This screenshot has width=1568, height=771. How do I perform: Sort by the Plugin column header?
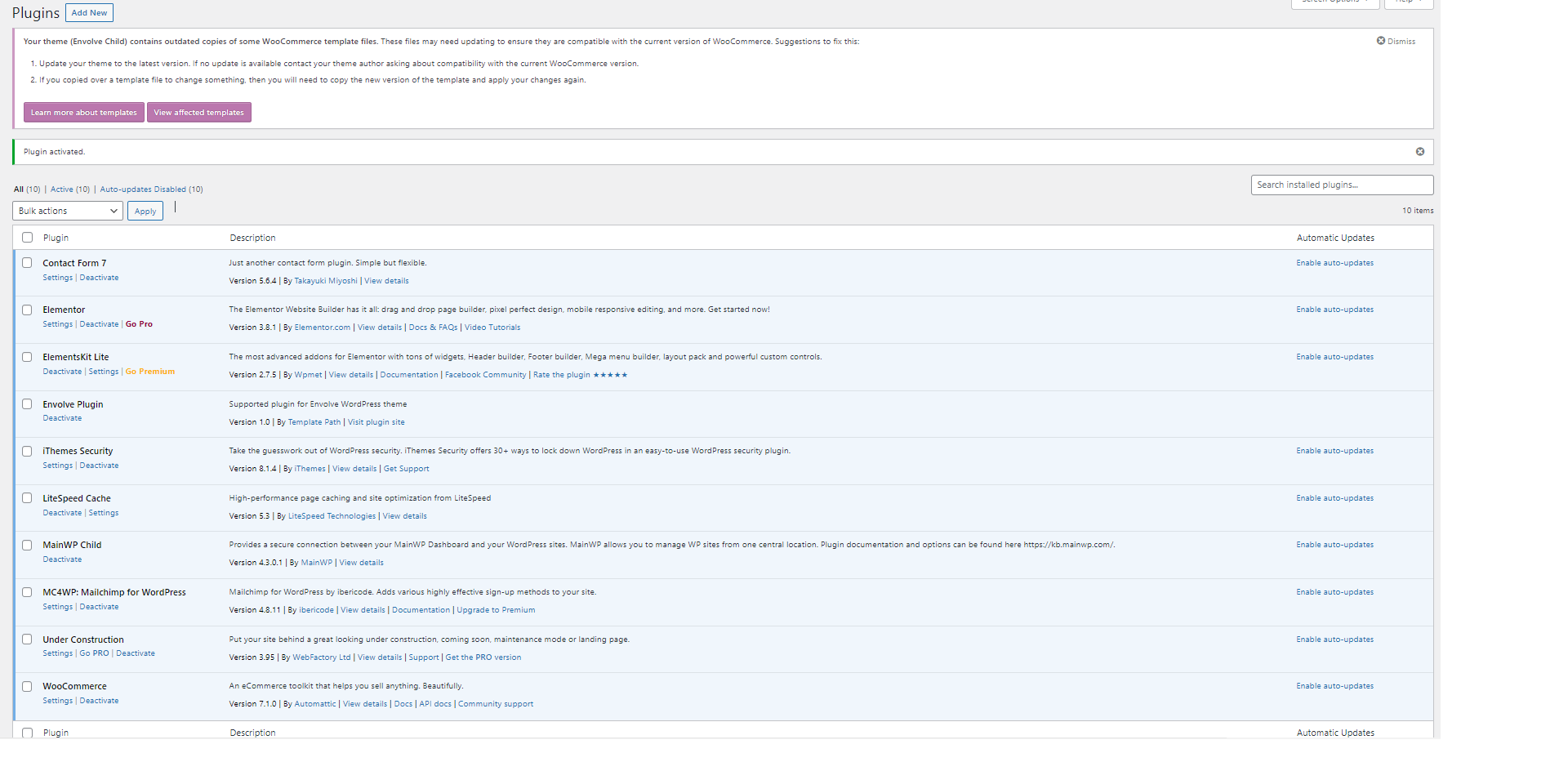(x=56, y=238)
